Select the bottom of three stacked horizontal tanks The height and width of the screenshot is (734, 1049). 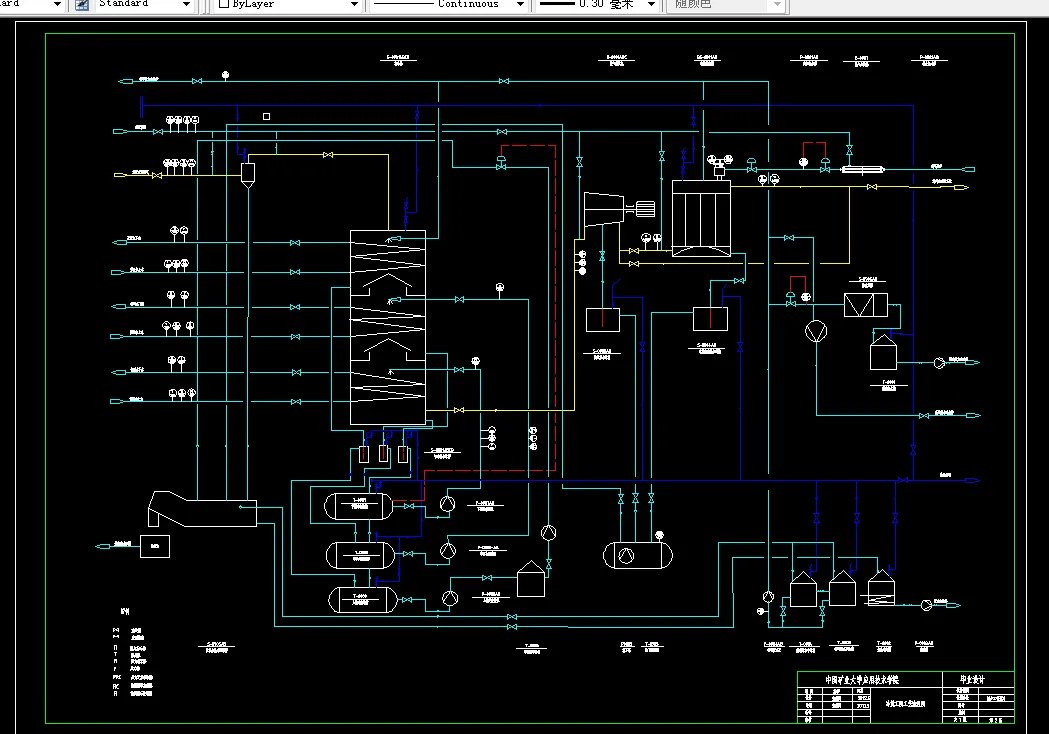[x=363, y=600]
